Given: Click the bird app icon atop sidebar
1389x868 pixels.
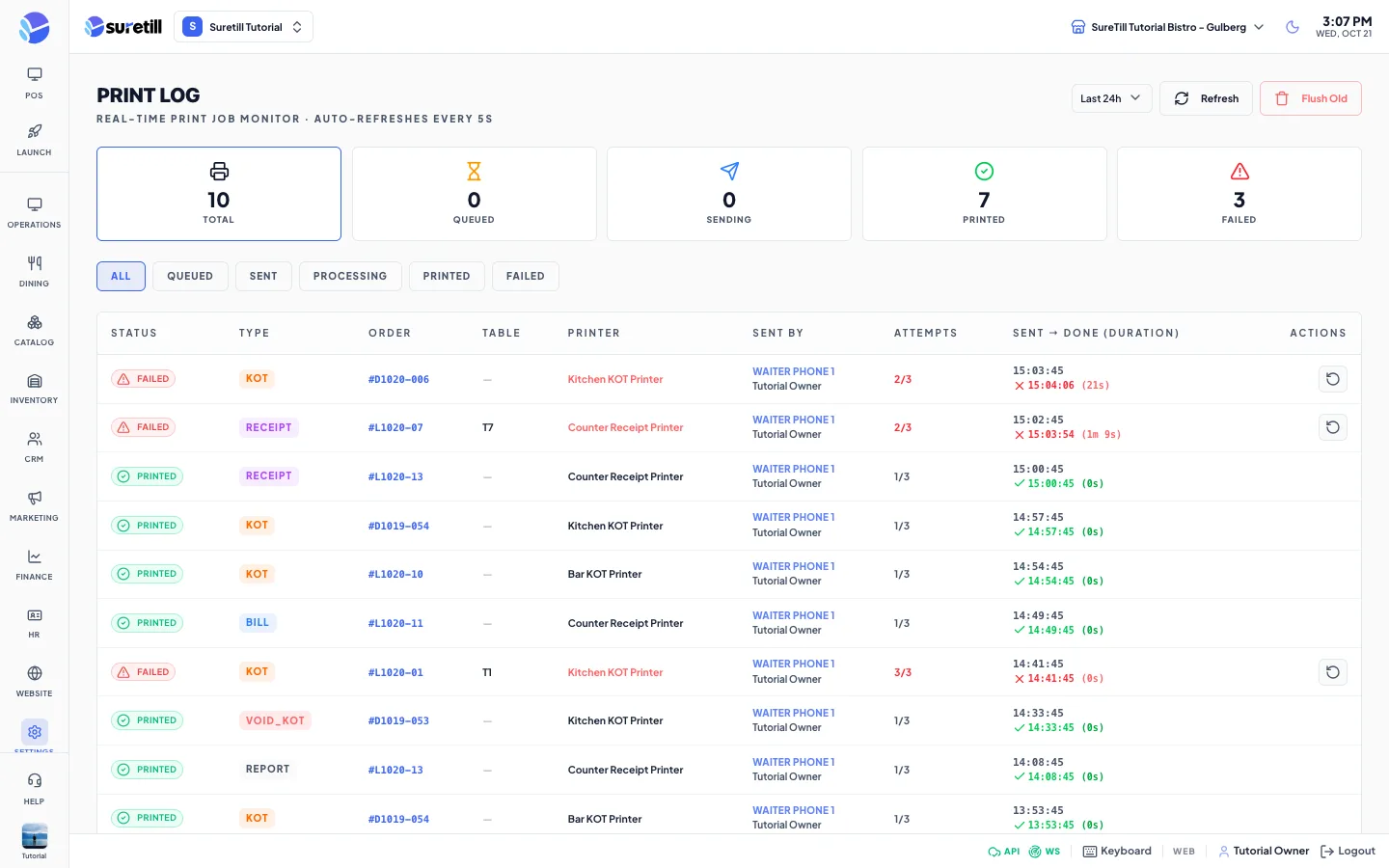Looking at the screenshot, I should tap(34, 27).
